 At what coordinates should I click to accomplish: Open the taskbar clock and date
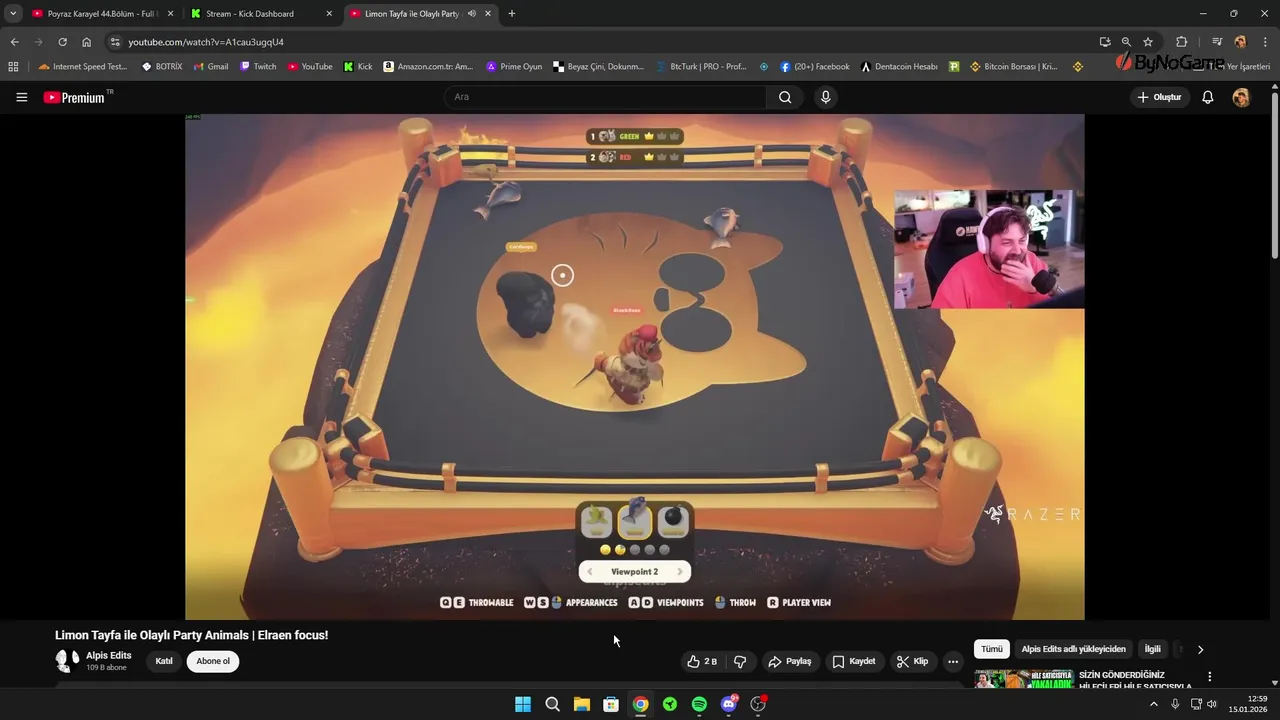(1248, 704)
